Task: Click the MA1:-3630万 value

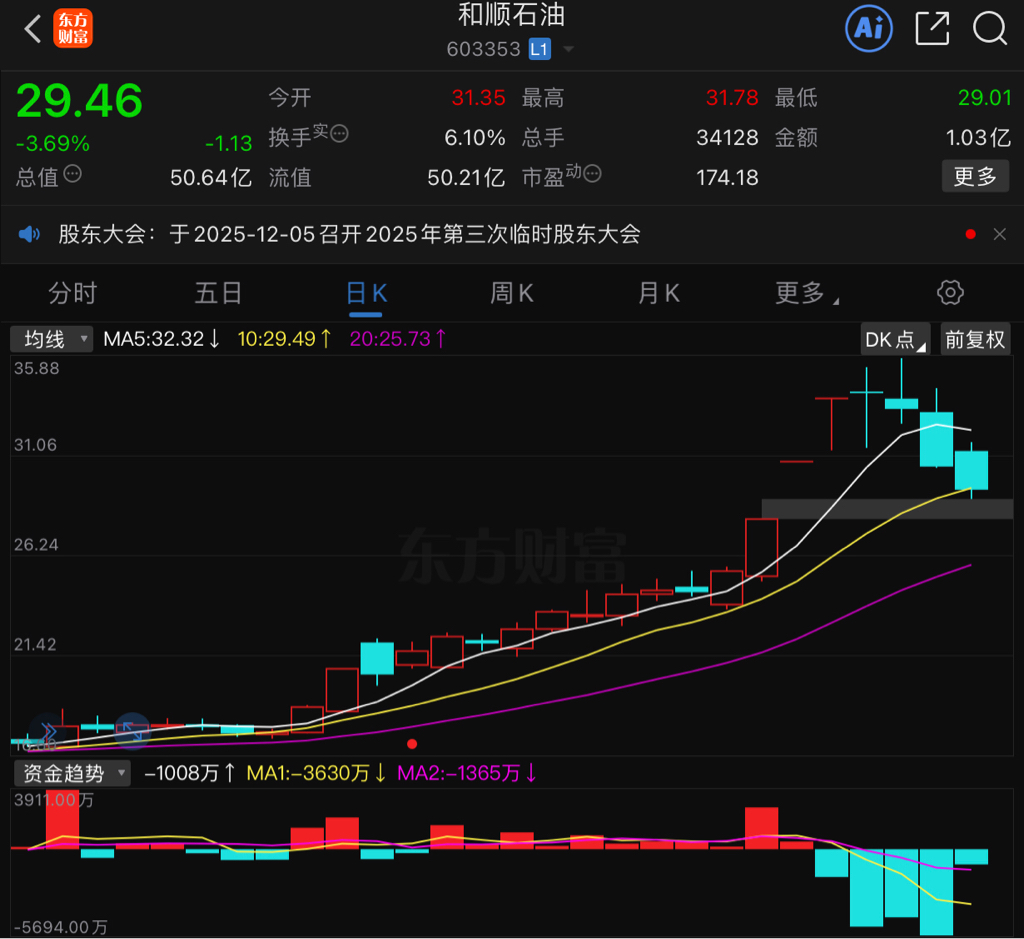Action: [316, 773]
